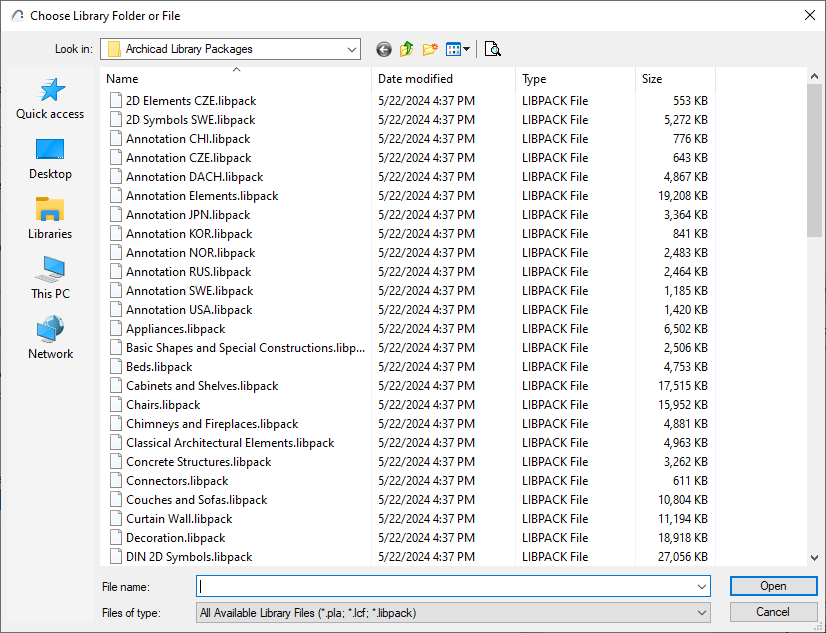
Task: Go up one folder level
Action: (x=407, y=50)
